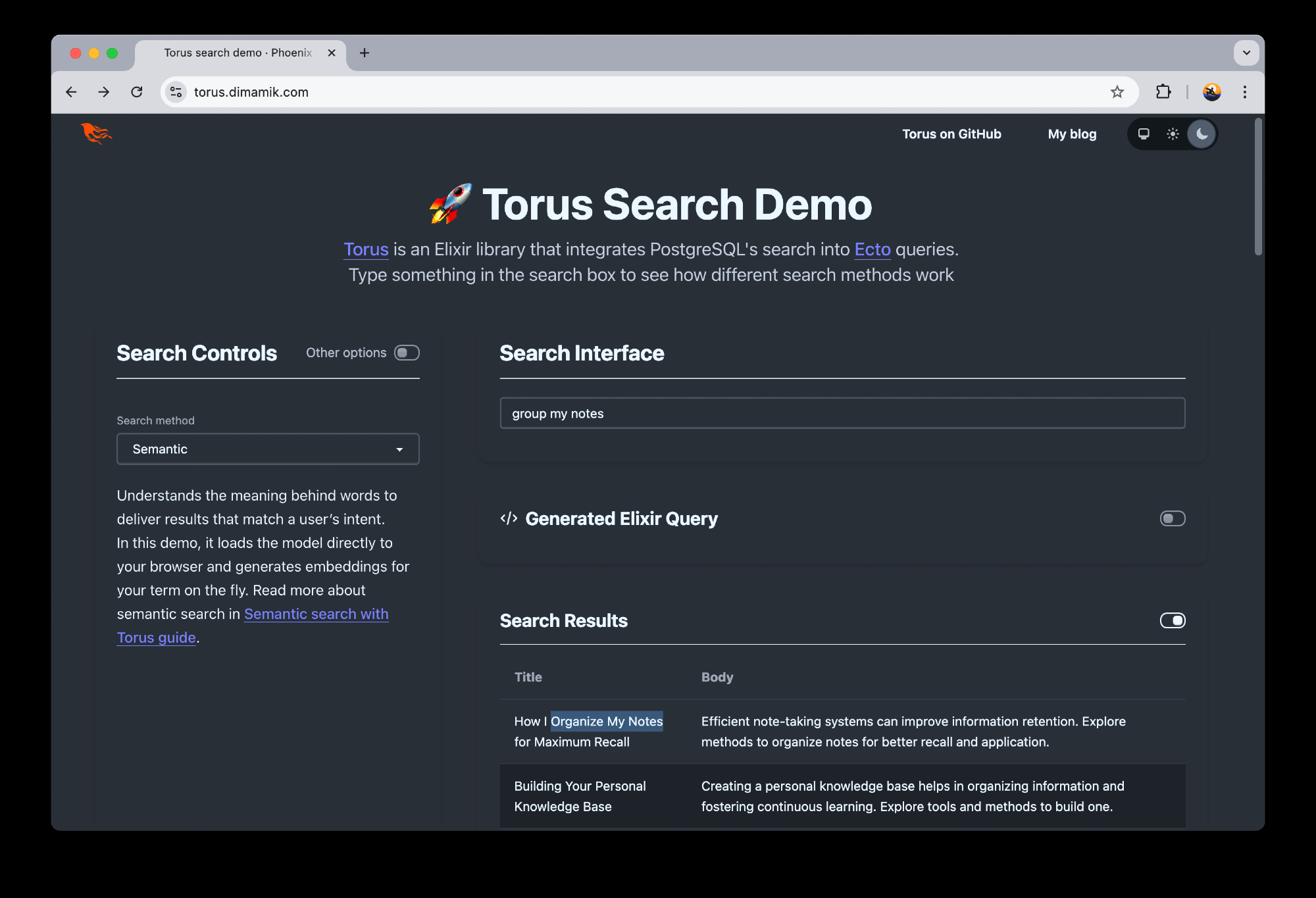
Task: Focus the search box with 'group my notes'
Action: pos(842,413)
